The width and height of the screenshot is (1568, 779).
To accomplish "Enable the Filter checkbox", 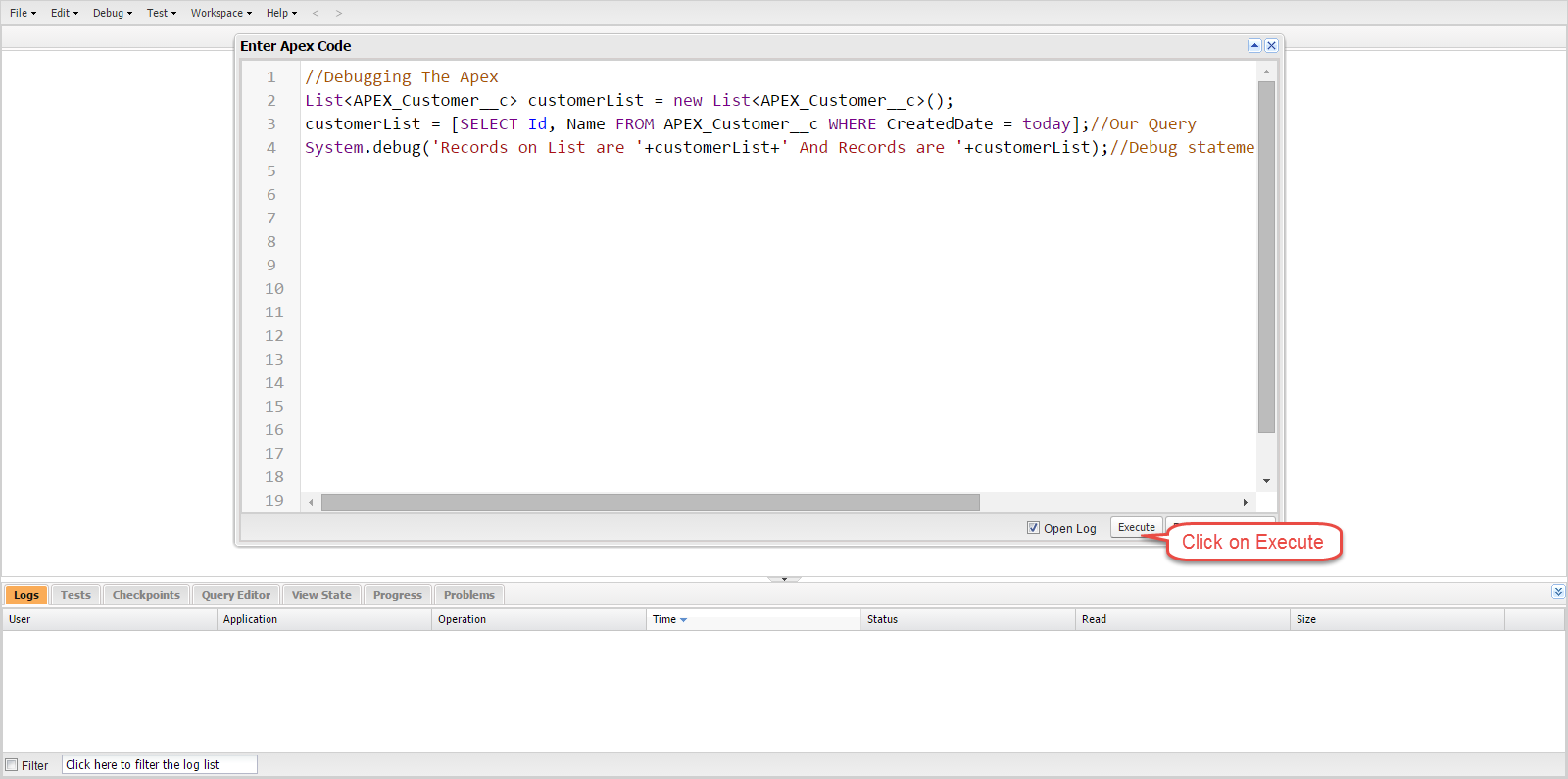I will 12,765.
